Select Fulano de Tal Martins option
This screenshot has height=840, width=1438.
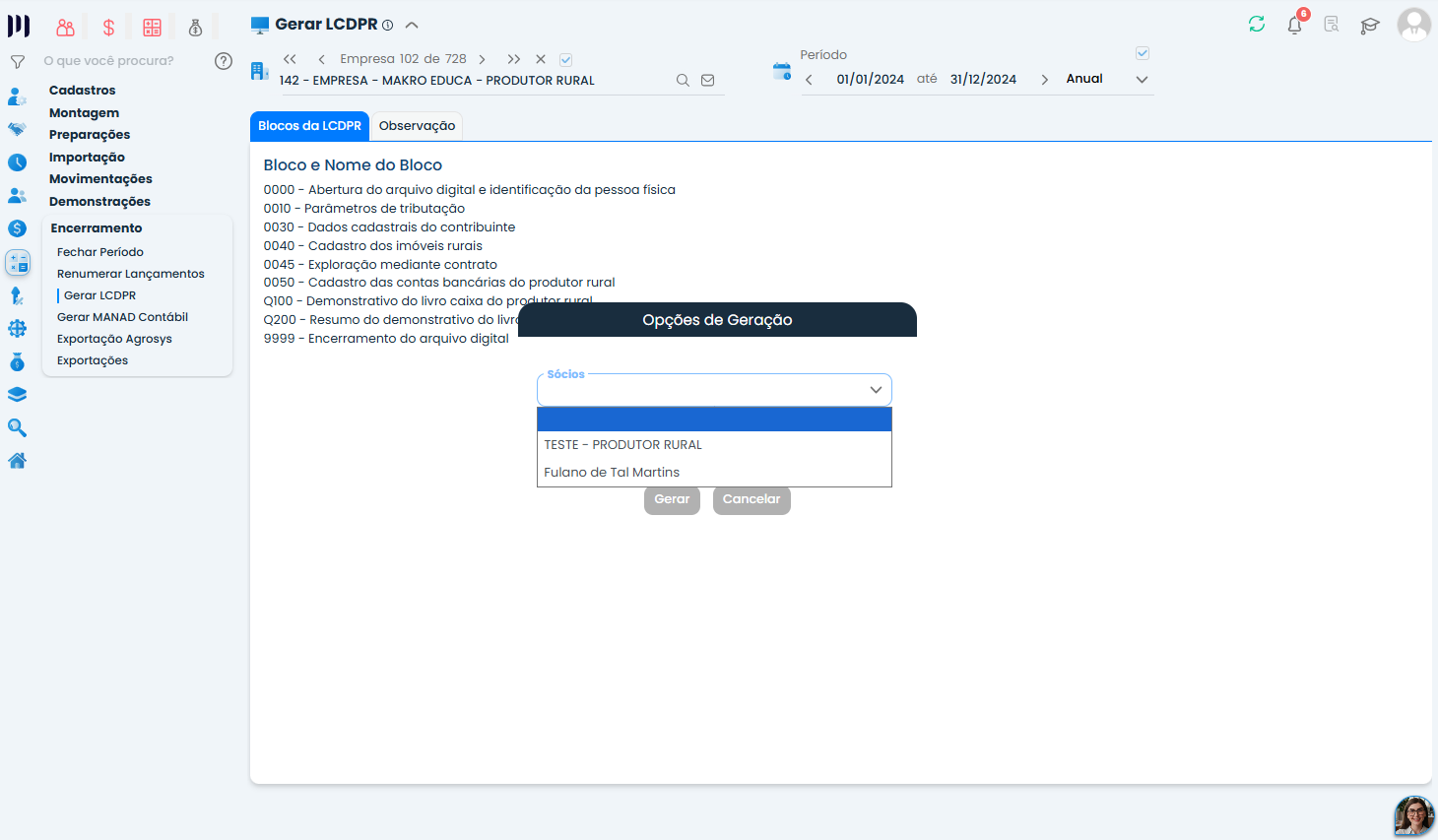pyautogui.click(x=714, y=473)
